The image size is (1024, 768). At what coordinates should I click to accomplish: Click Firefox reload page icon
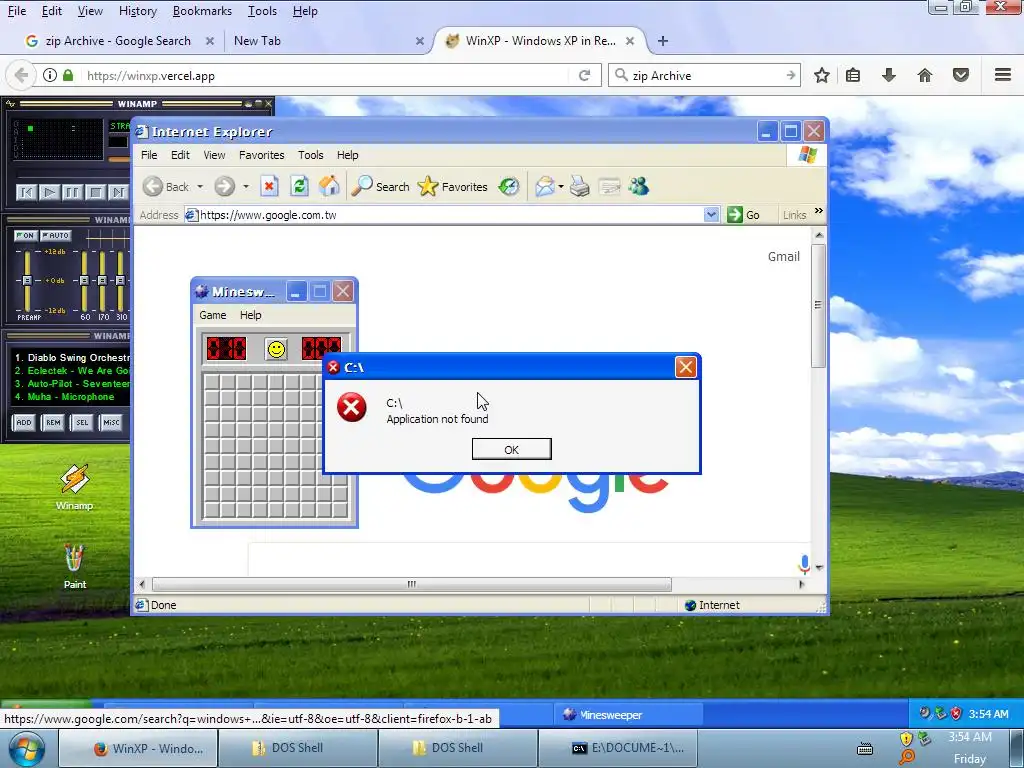pos(584,76)
